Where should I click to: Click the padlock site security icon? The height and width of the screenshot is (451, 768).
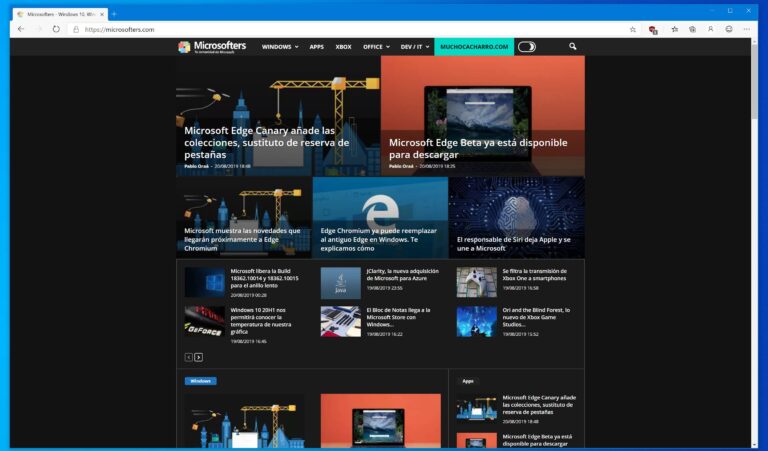tap(76, 29)
